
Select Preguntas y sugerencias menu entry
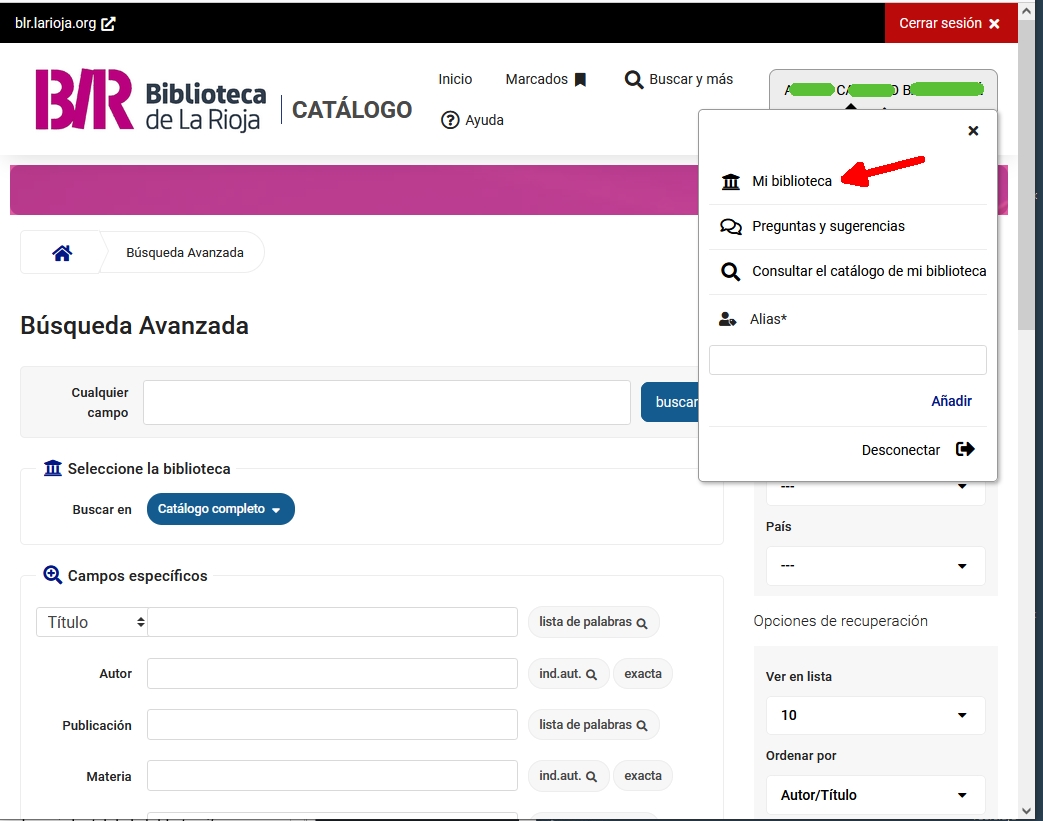[x=827, y=226]
